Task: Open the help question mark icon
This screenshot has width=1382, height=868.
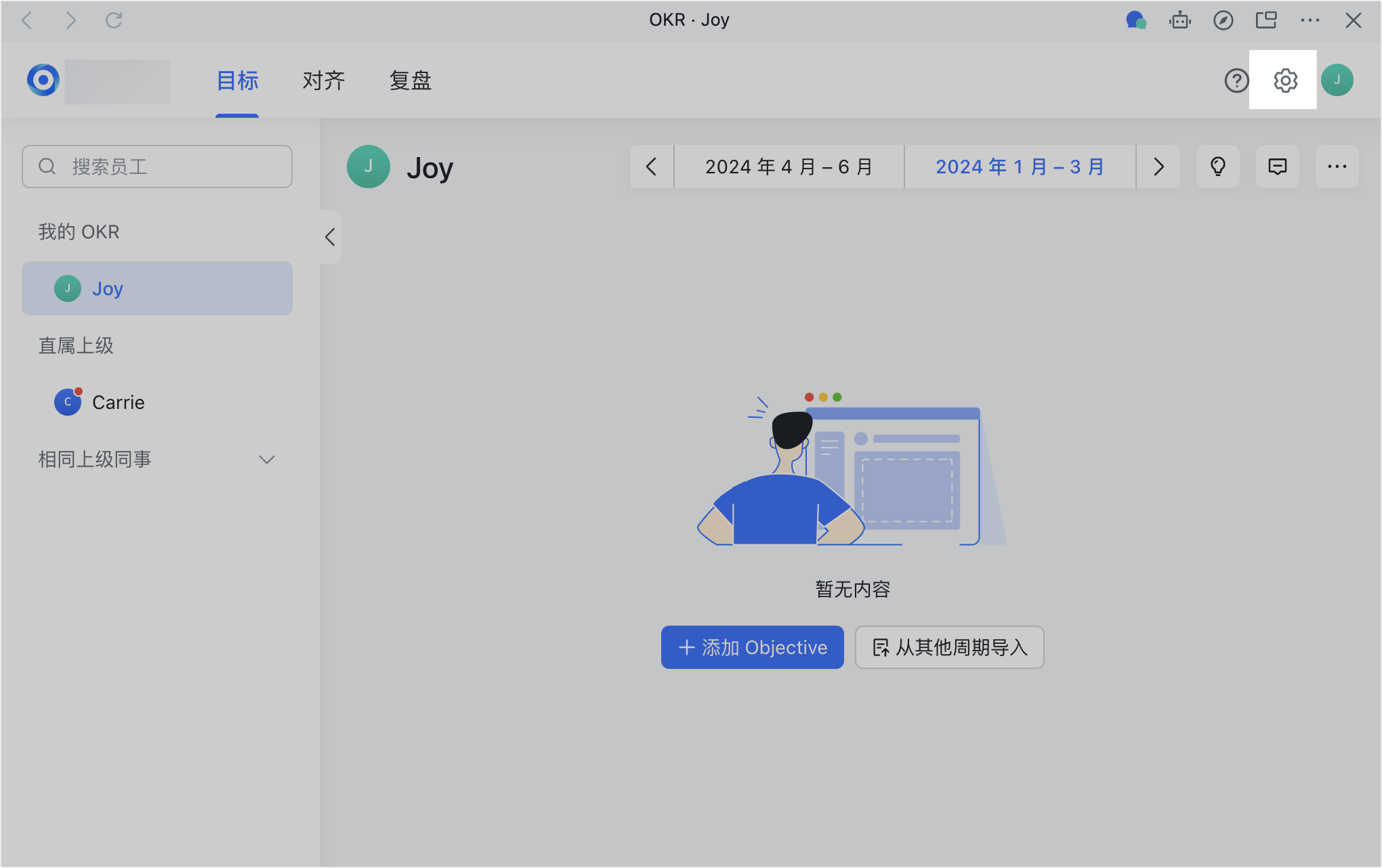Action: coord(1236,80)
